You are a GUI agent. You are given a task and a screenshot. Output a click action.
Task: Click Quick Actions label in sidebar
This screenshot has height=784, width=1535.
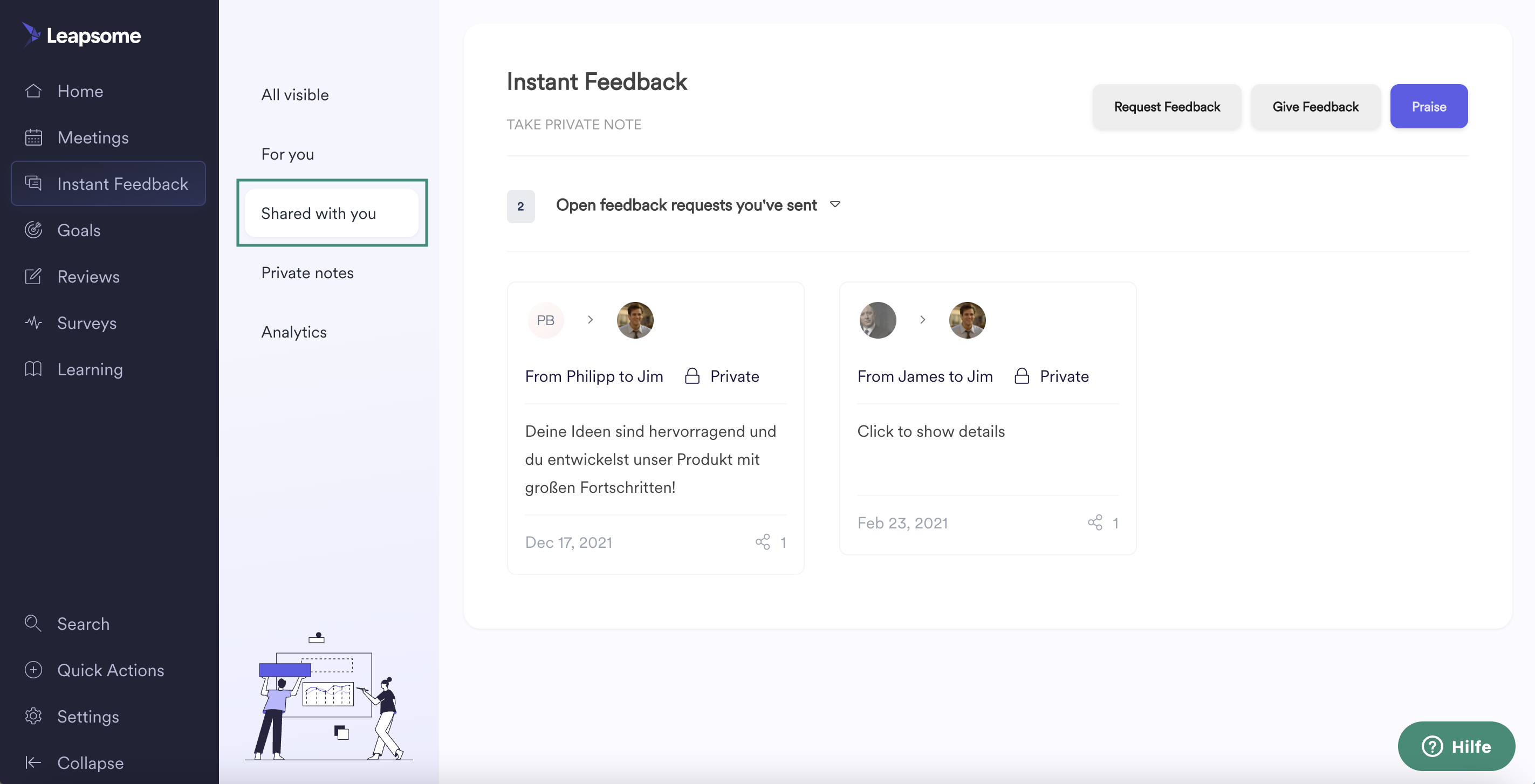point(110,670)
